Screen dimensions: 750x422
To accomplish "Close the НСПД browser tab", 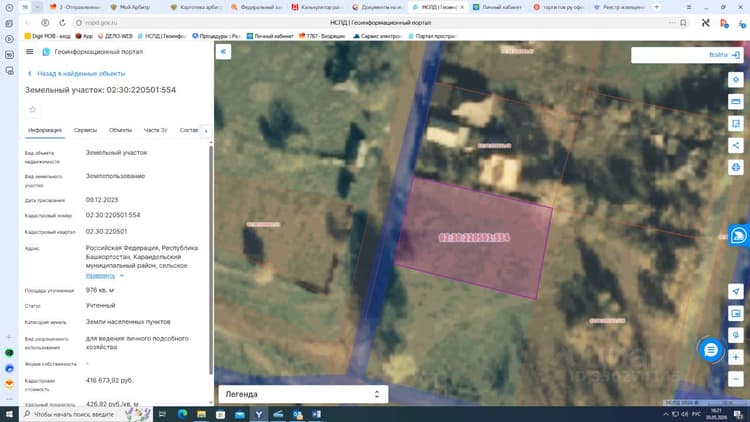I will point(462,7).
